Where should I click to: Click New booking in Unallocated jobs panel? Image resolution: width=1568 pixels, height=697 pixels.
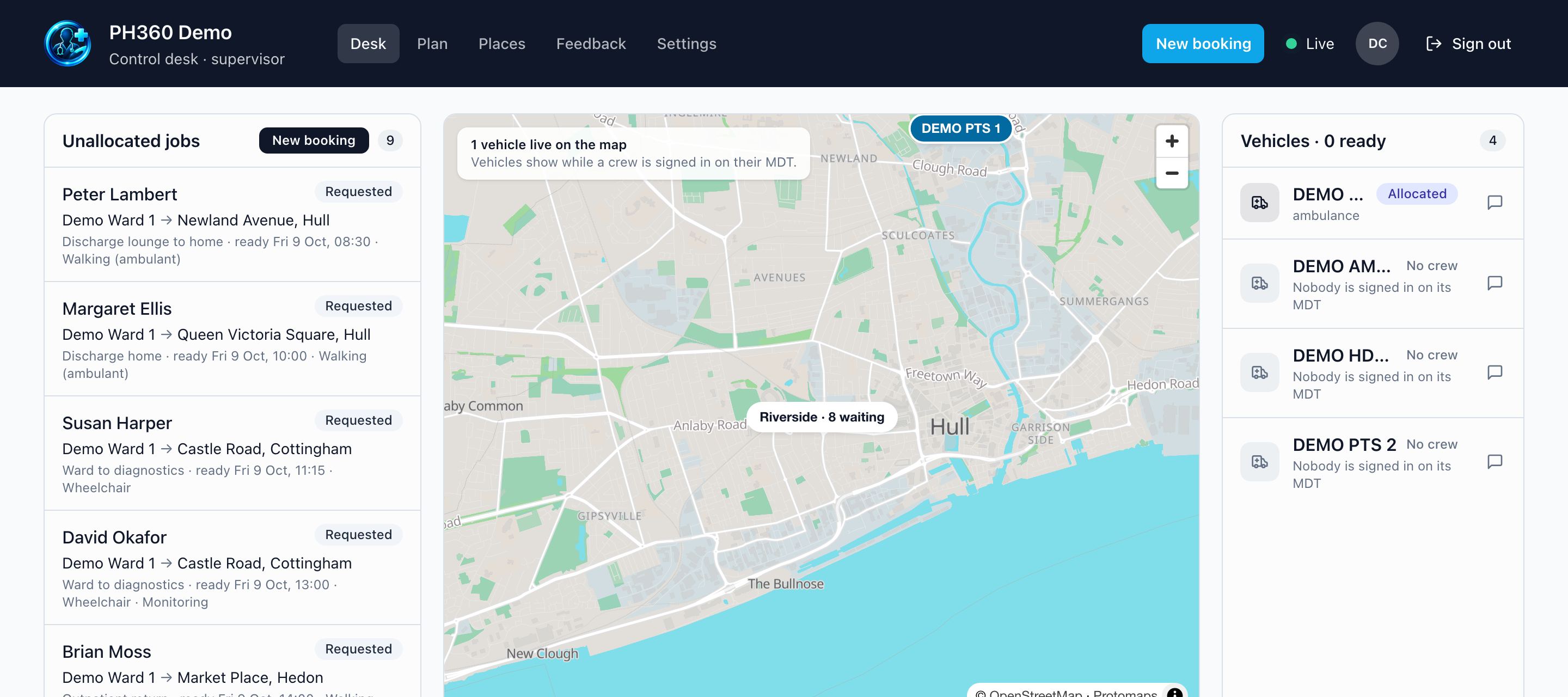coord(314,140)
